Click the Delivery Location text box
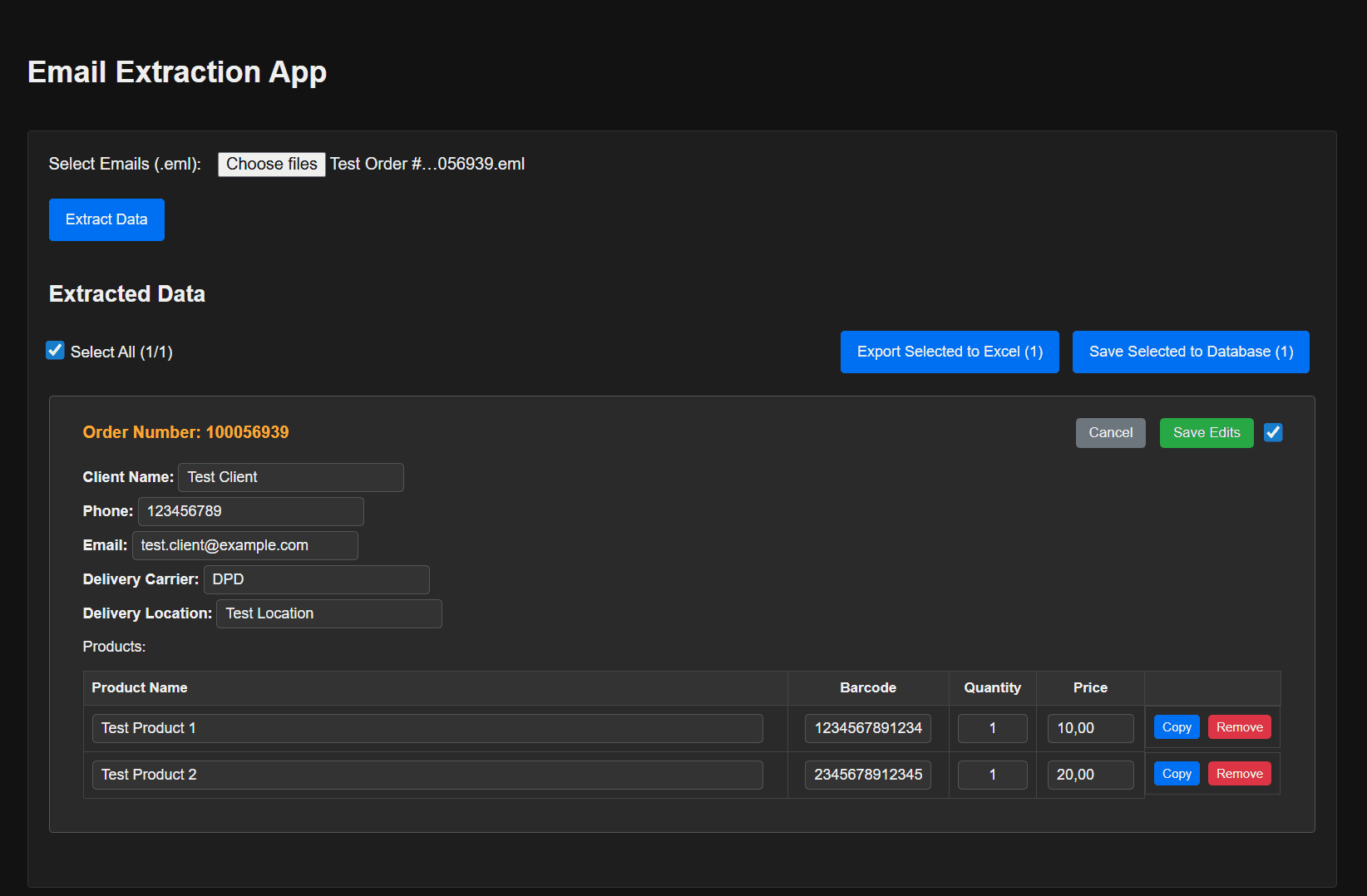1367x896 pixels. click(x=328, y=613)
